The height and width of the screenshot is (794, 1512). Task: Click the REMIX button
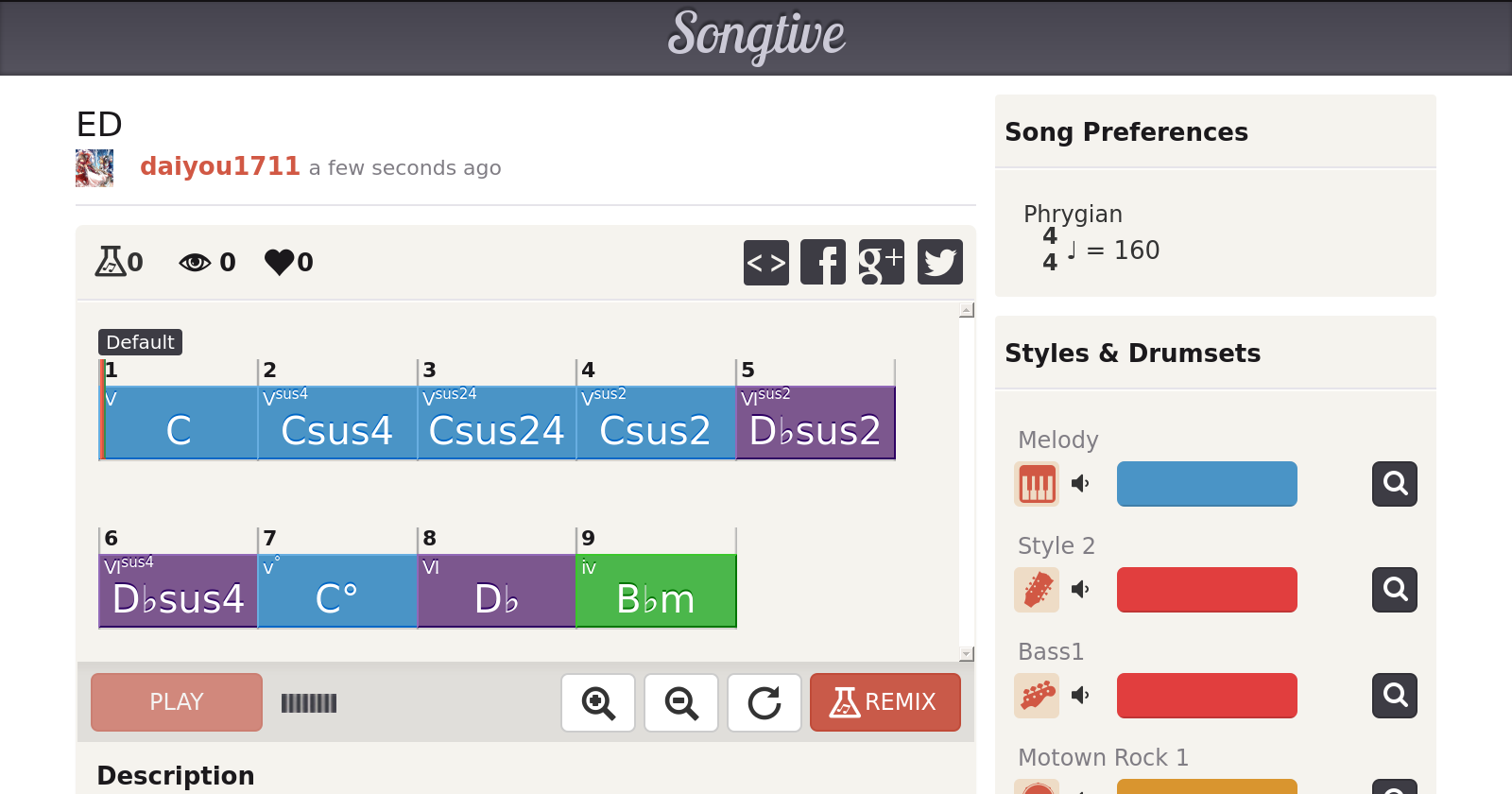pos(885,702)
